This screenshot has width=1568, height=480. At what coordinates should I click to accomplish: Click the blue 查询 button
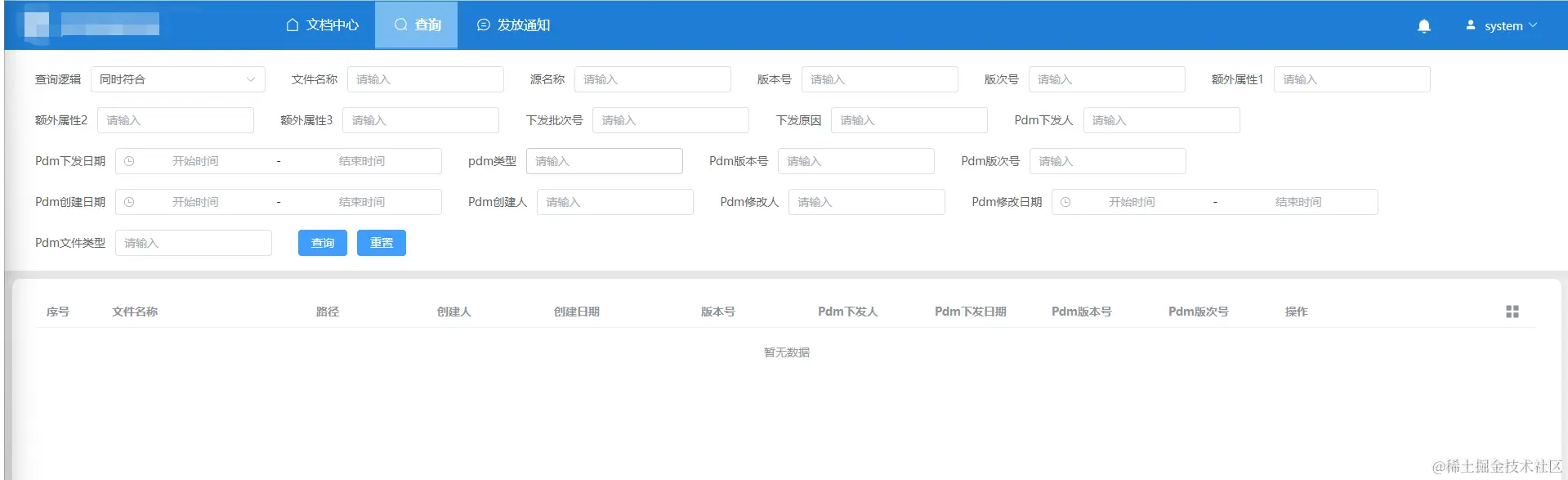pos(323,243)
